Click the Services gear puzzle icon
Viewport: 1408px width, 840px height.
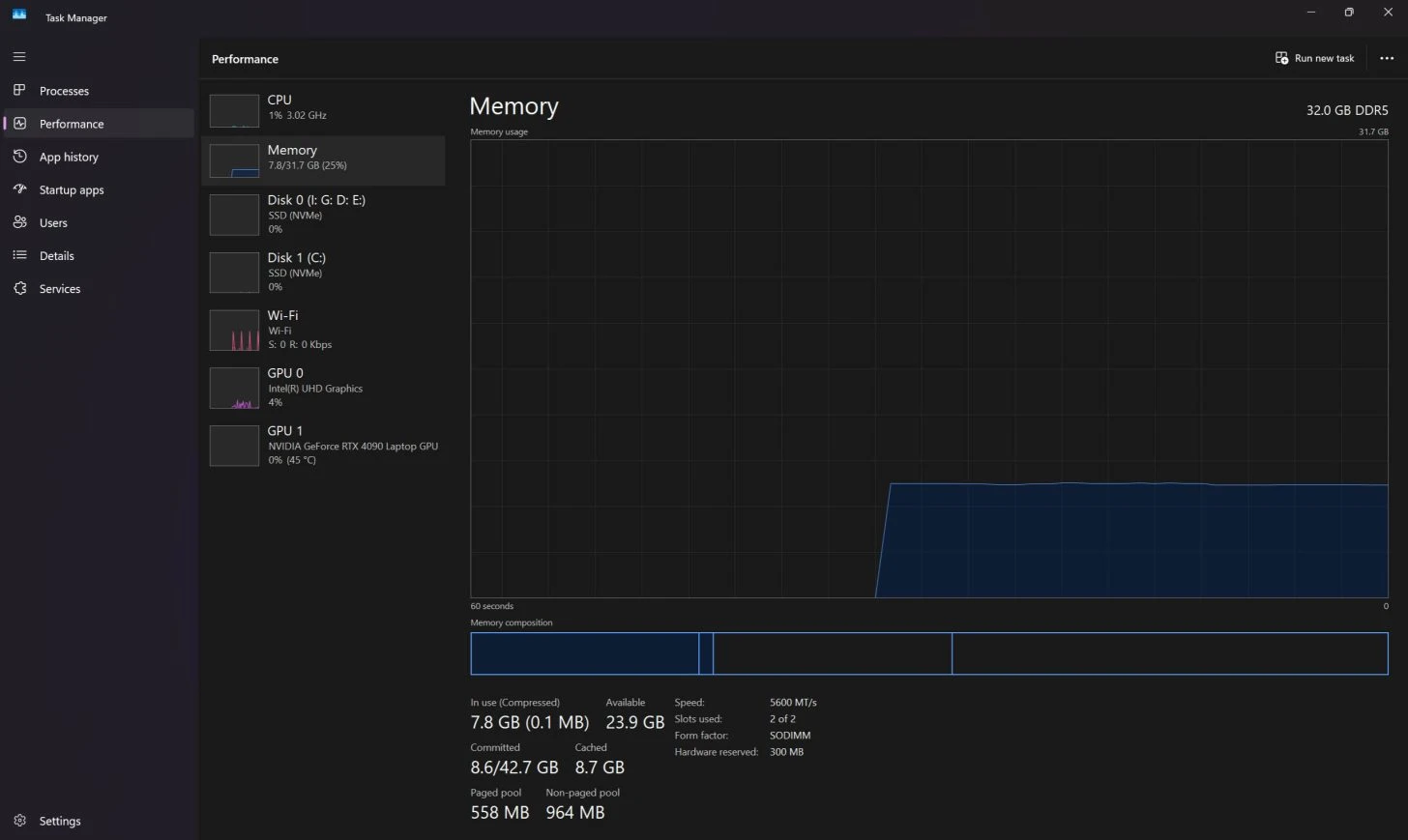19,288
